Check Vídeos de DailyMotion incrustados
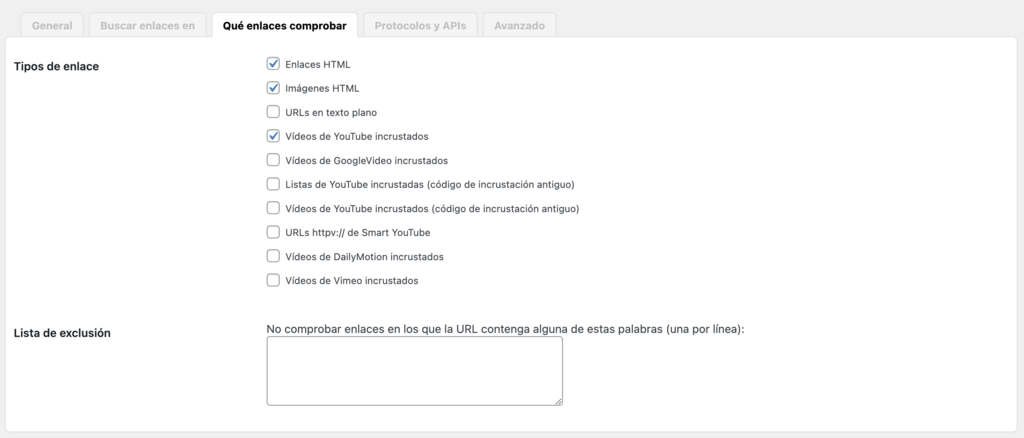1024x438 pixels. click(273, 256)
